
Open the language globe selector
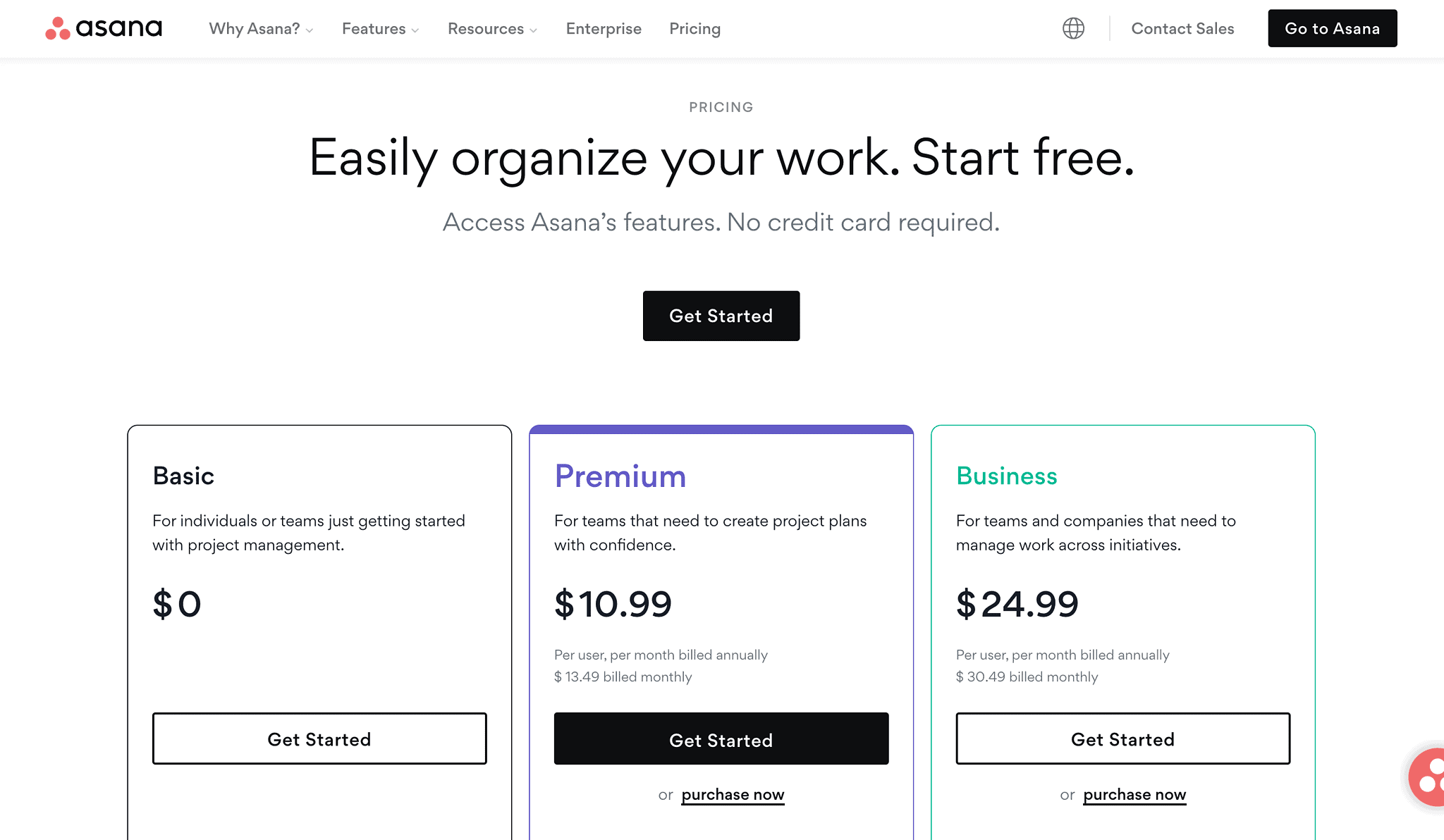(x=1073, y=28)
